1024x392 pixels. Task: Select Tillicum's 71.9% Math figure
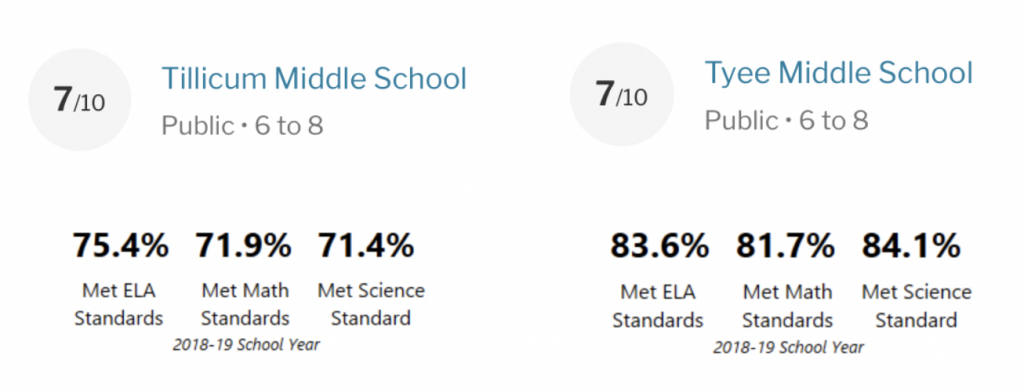coord(244,246)
